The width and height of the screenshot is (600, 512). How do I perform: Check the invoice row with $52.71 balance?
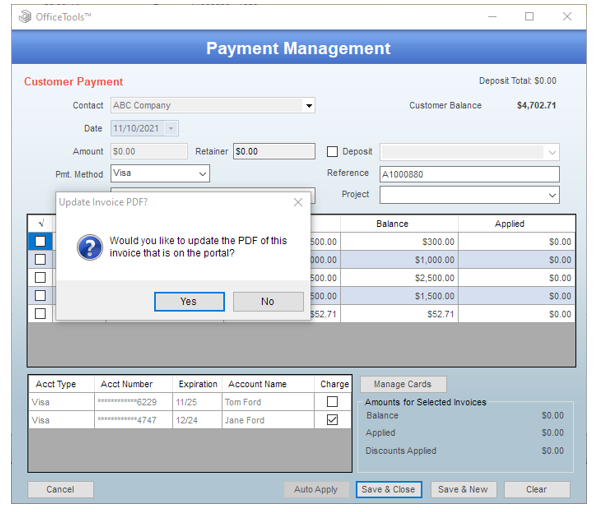(x=40, y=313)
